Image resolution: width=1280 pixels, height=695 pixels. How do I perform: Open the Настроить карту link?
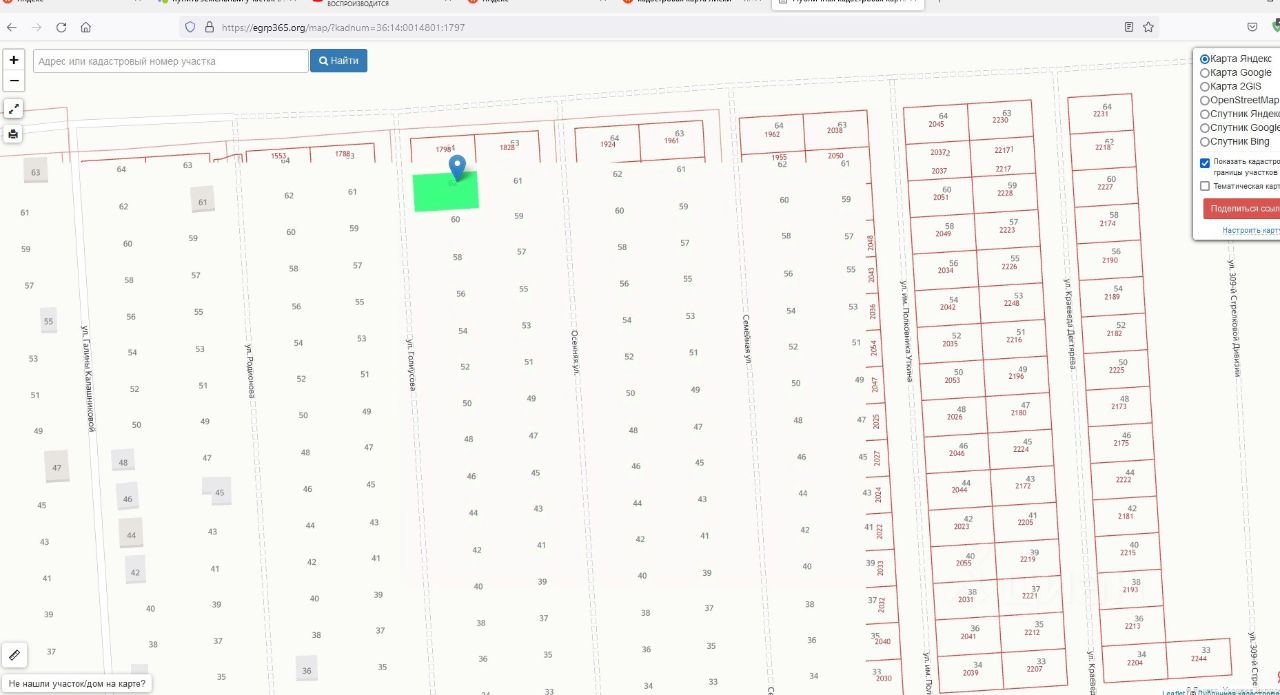(x=1251, y=231)
